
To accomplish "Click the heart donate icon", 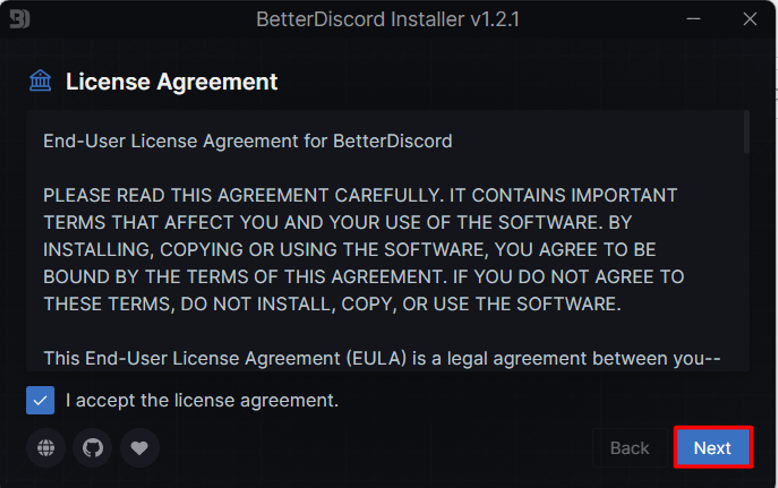I will coord(139,448).
